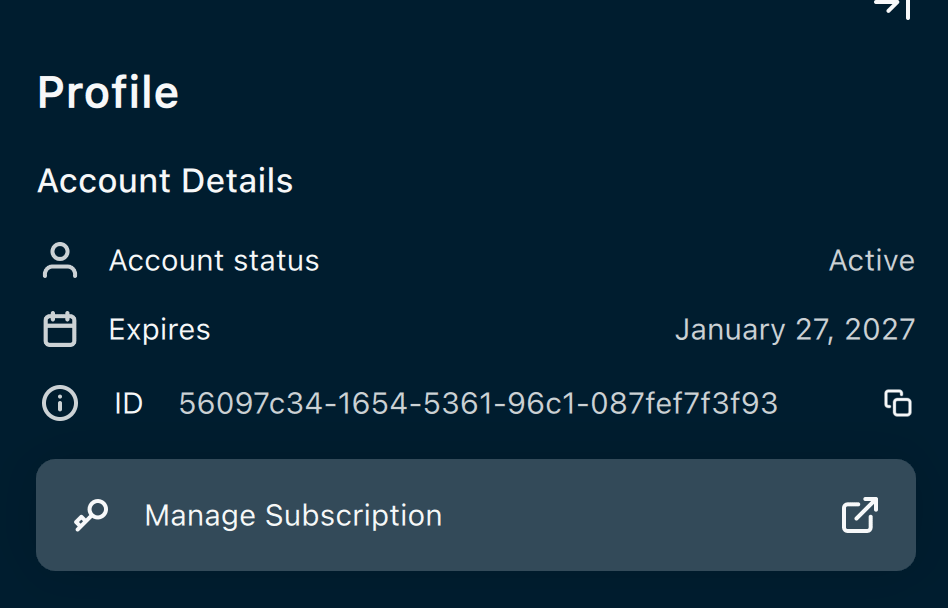Screen dimensions: 948x608
Task: Click the January 27, 2027 expiry date
Action: 795,330
